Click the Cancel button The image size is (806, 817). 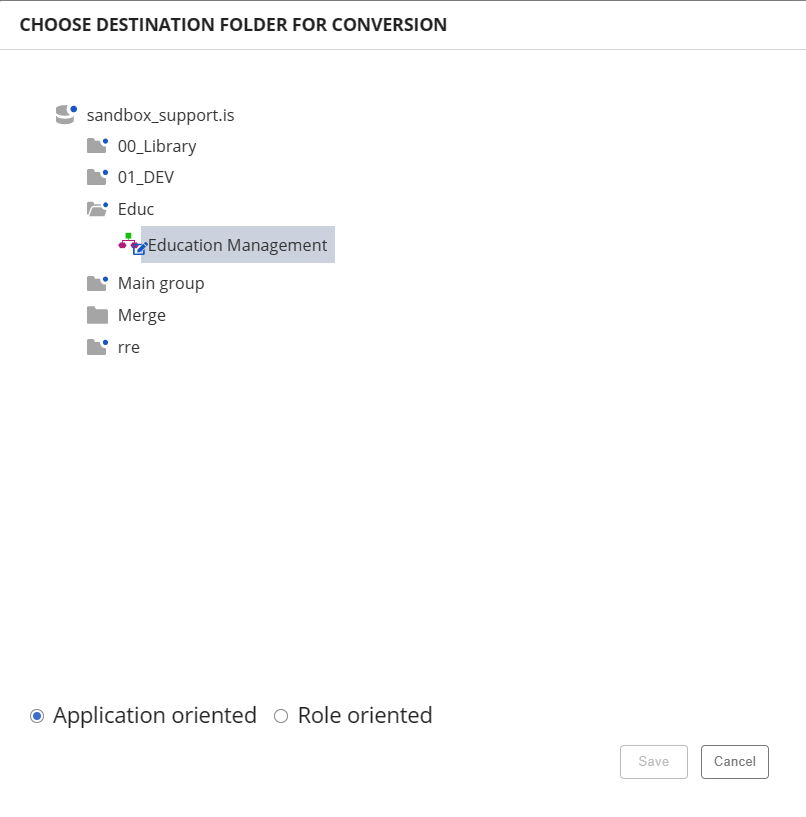pos(735,762)
